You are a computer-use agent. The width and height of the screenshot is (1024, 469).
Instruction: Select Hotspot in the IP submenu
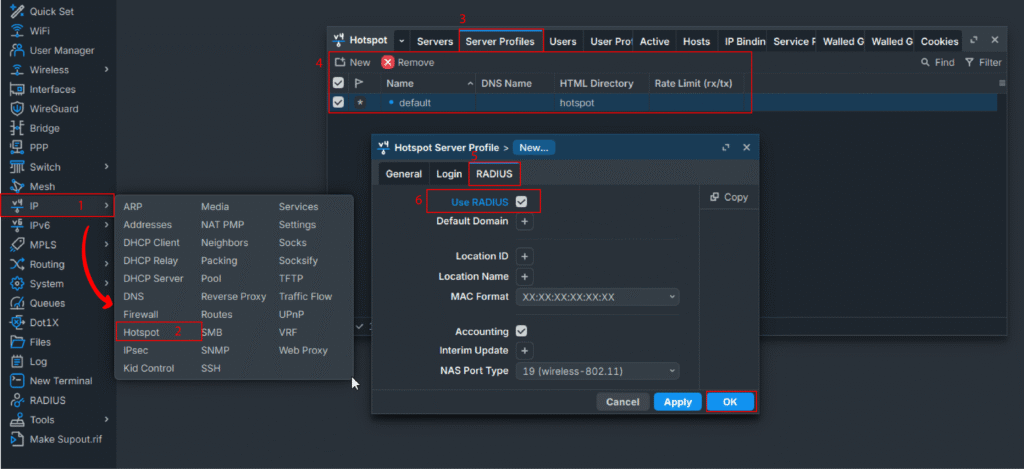click(141, 332)
